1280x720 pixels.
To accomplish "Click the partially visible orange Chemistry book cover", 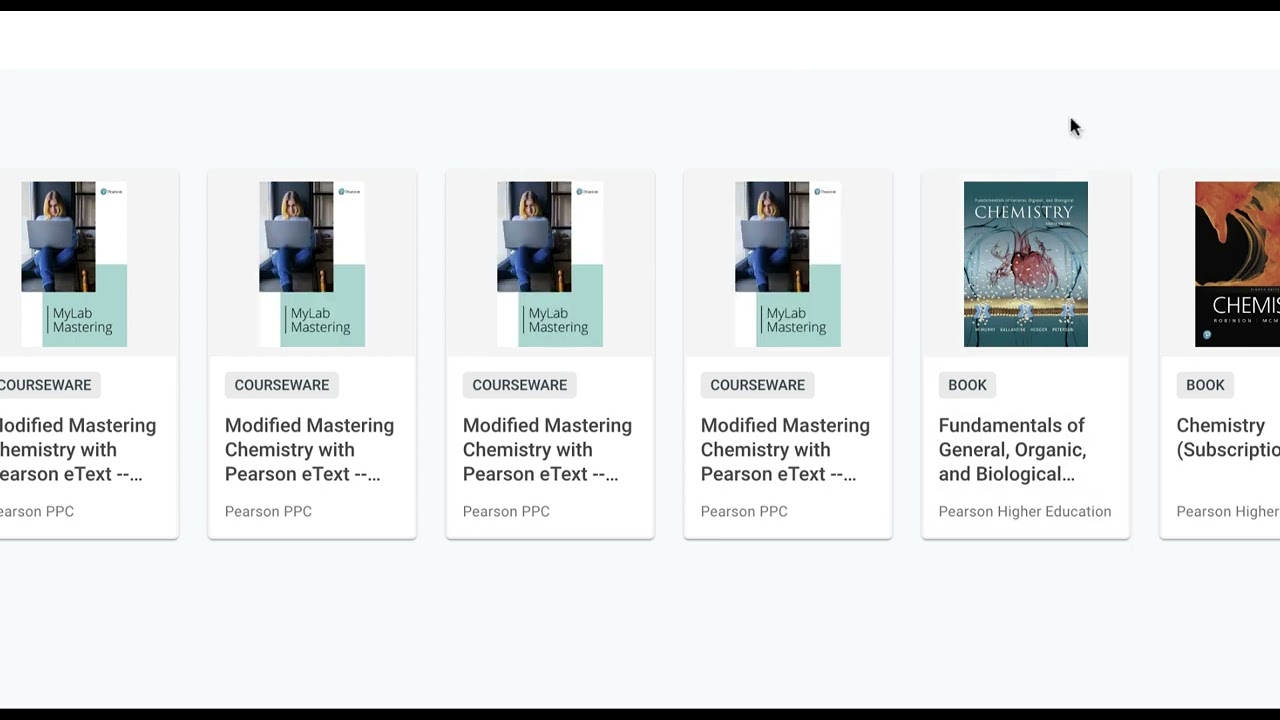I will click(1237, 264).
